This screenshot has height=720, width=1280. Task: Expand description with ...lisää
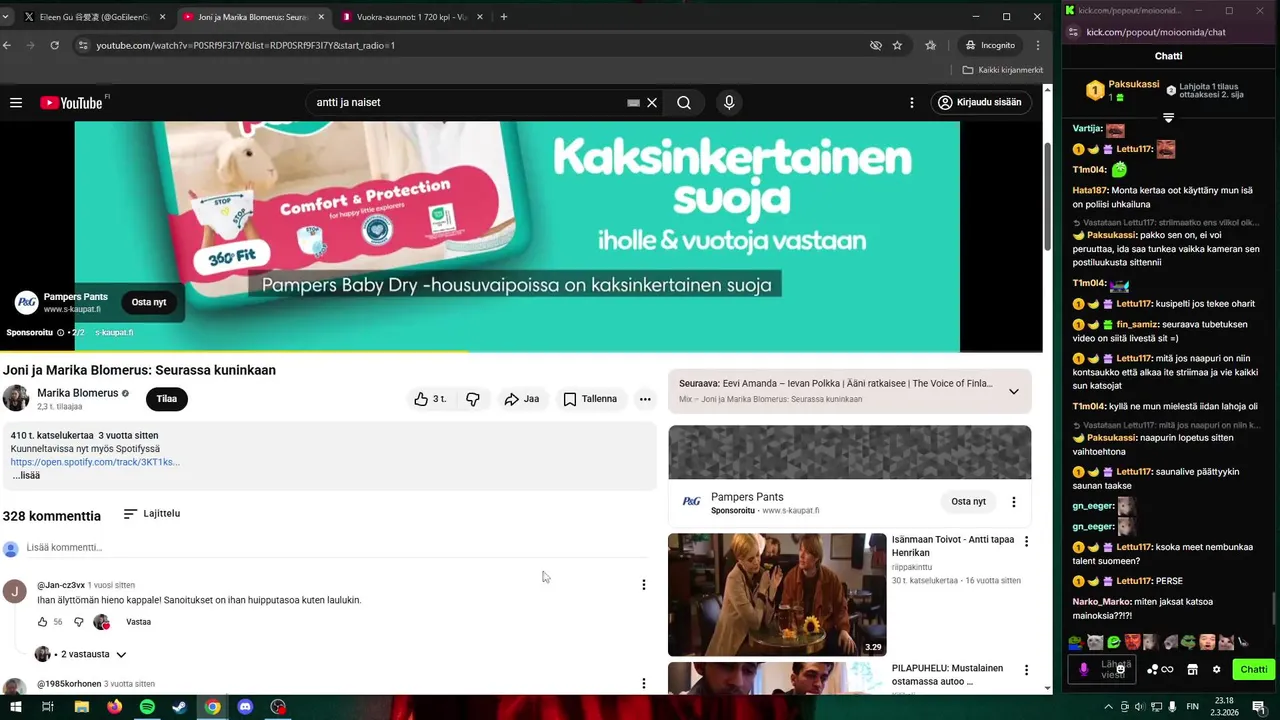click(x=26, y=475)
